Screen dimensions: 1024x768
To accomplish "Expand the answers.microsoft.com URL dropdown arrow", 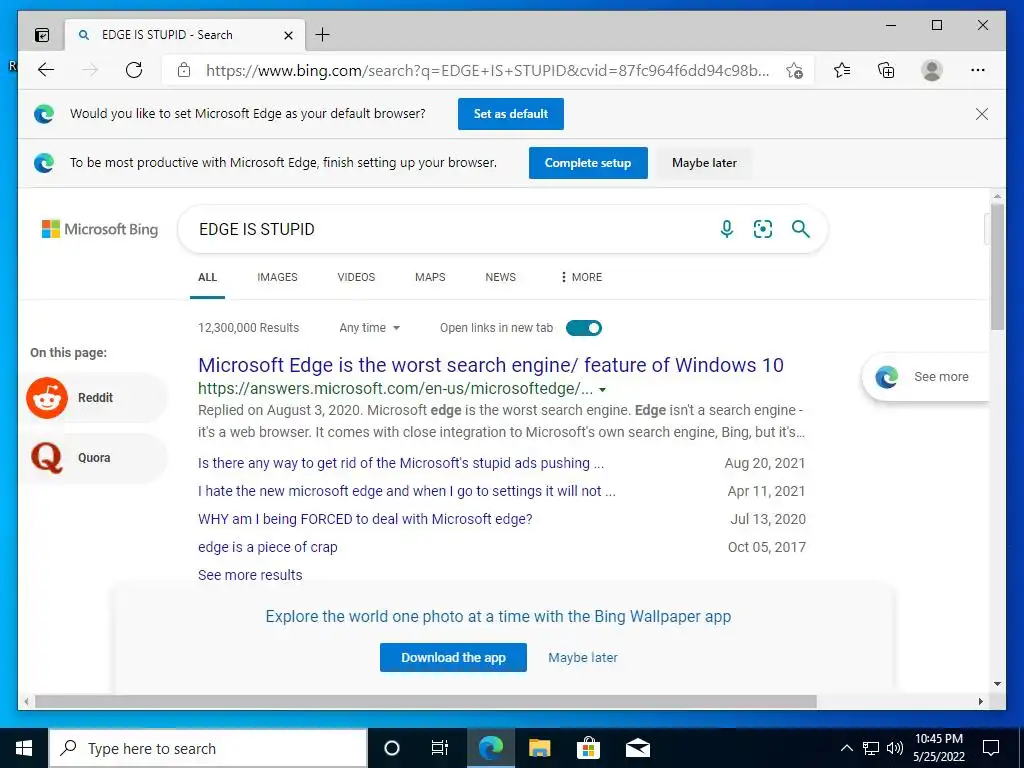I will coord(602,390).
